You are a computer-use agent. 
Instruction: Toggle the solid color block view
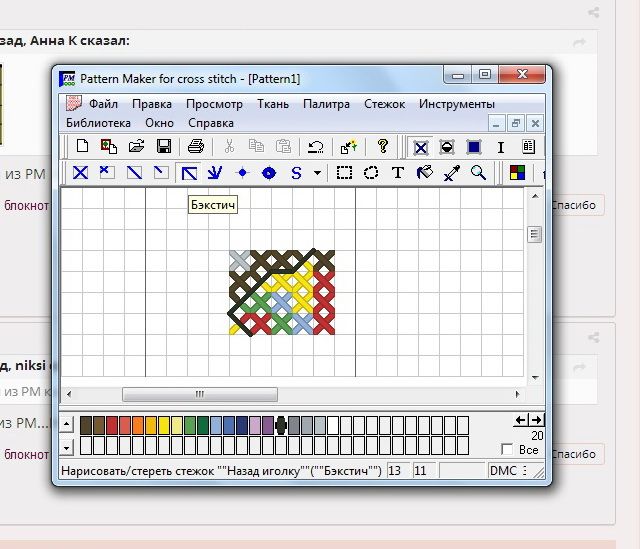[x=474, y=146]
